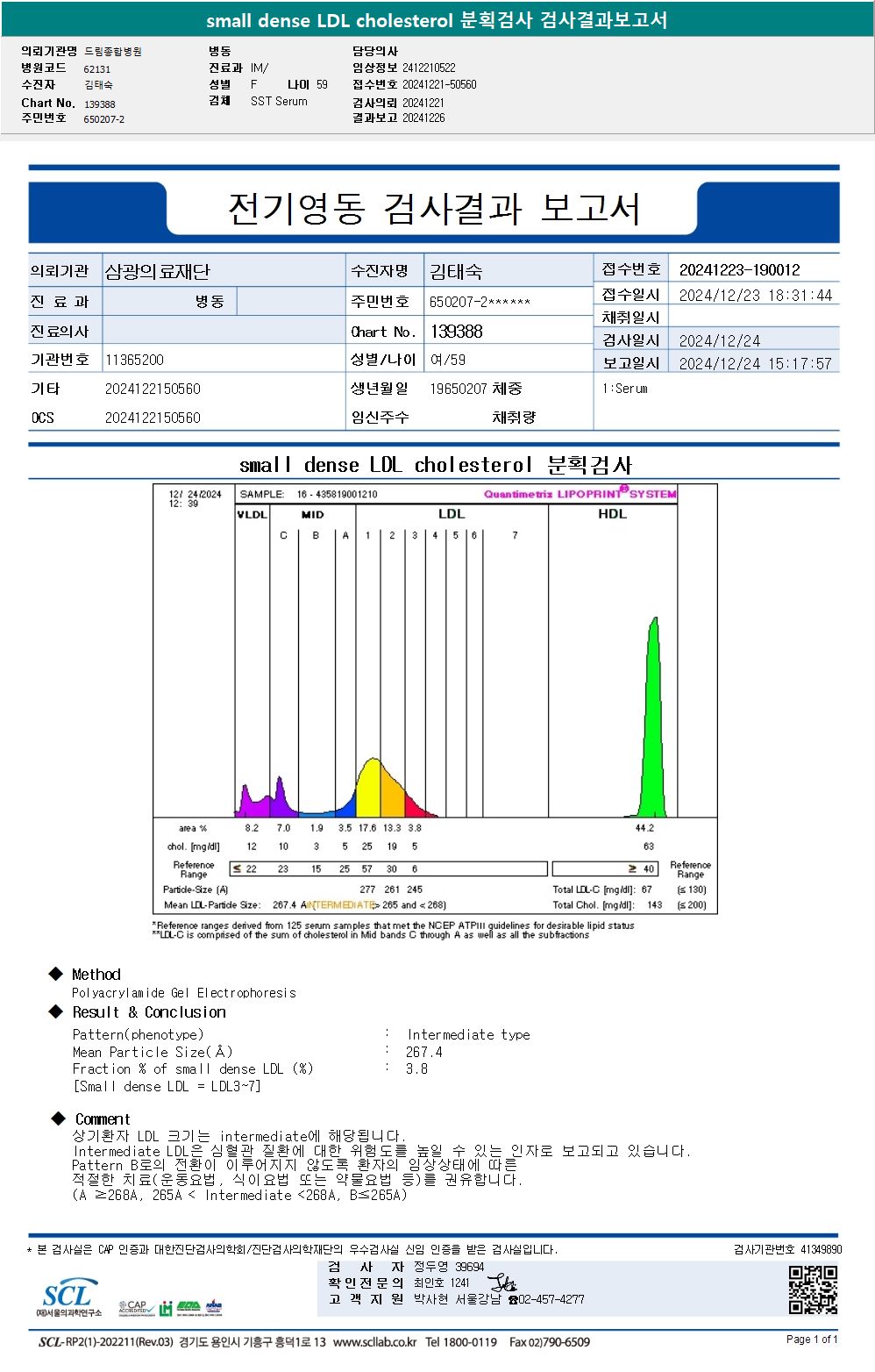Click the specimen type 'SST Serum'

[x=279, y=102]
